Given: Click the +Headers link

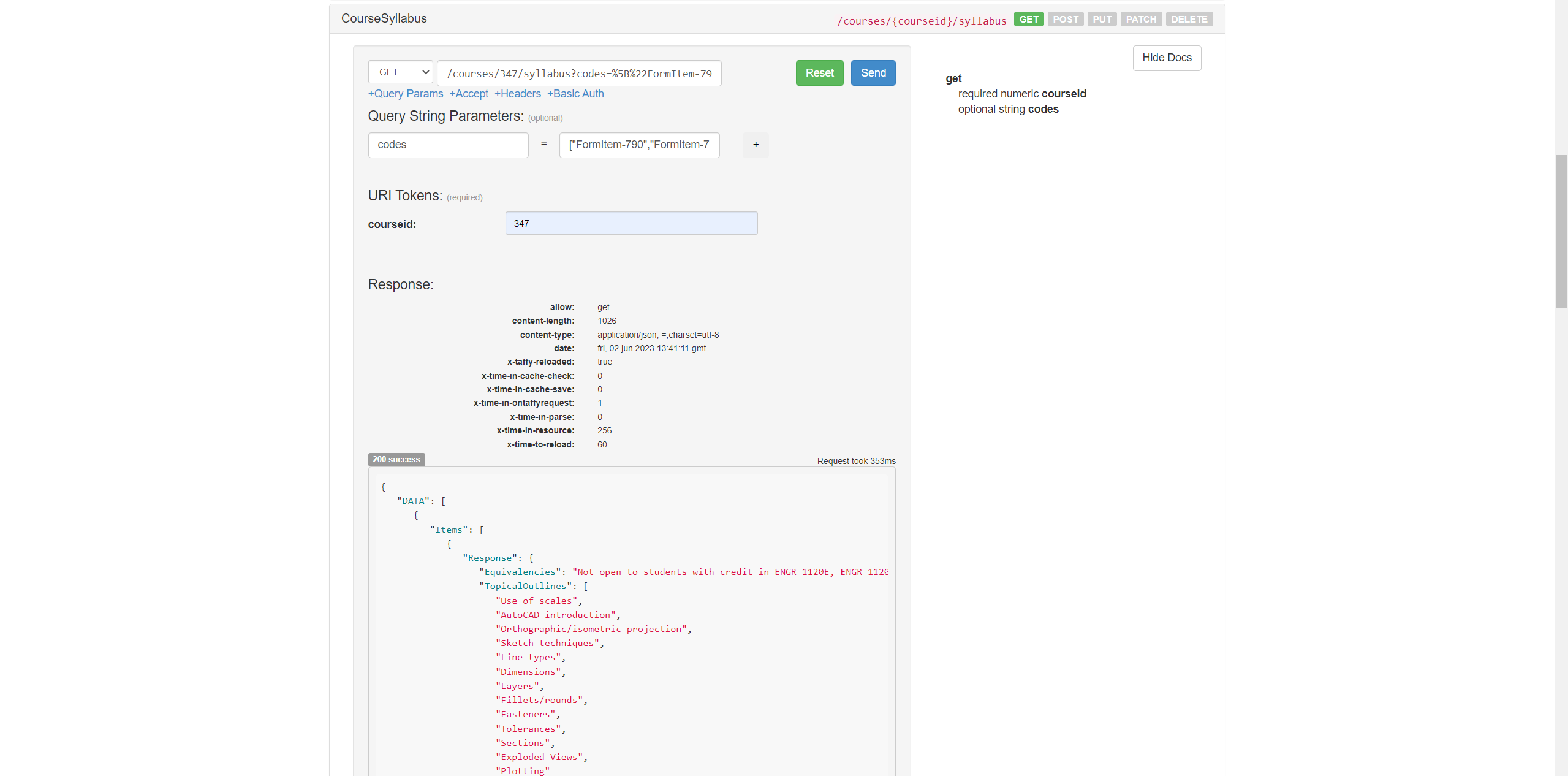Looking at the screenshot, I should (517, 94).
